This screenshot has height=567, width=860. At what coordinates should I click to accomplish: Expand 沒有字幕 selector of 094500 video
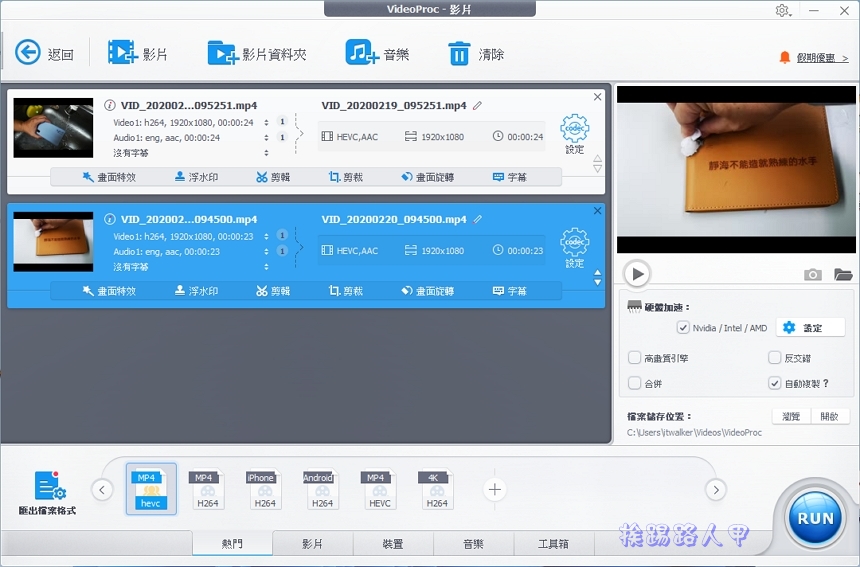(267, 267)
